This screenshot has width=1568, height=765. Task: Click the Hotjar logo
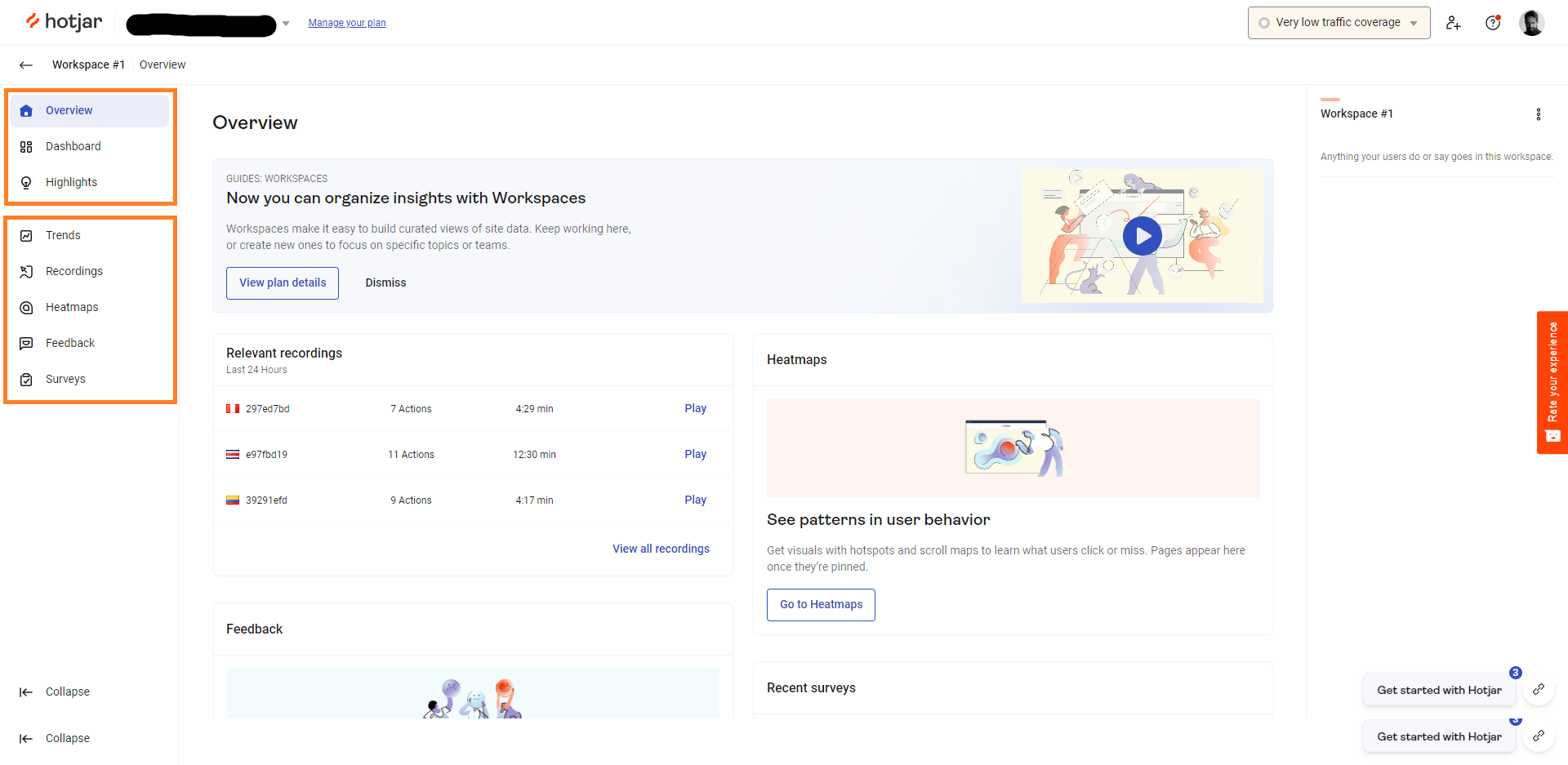64,22
